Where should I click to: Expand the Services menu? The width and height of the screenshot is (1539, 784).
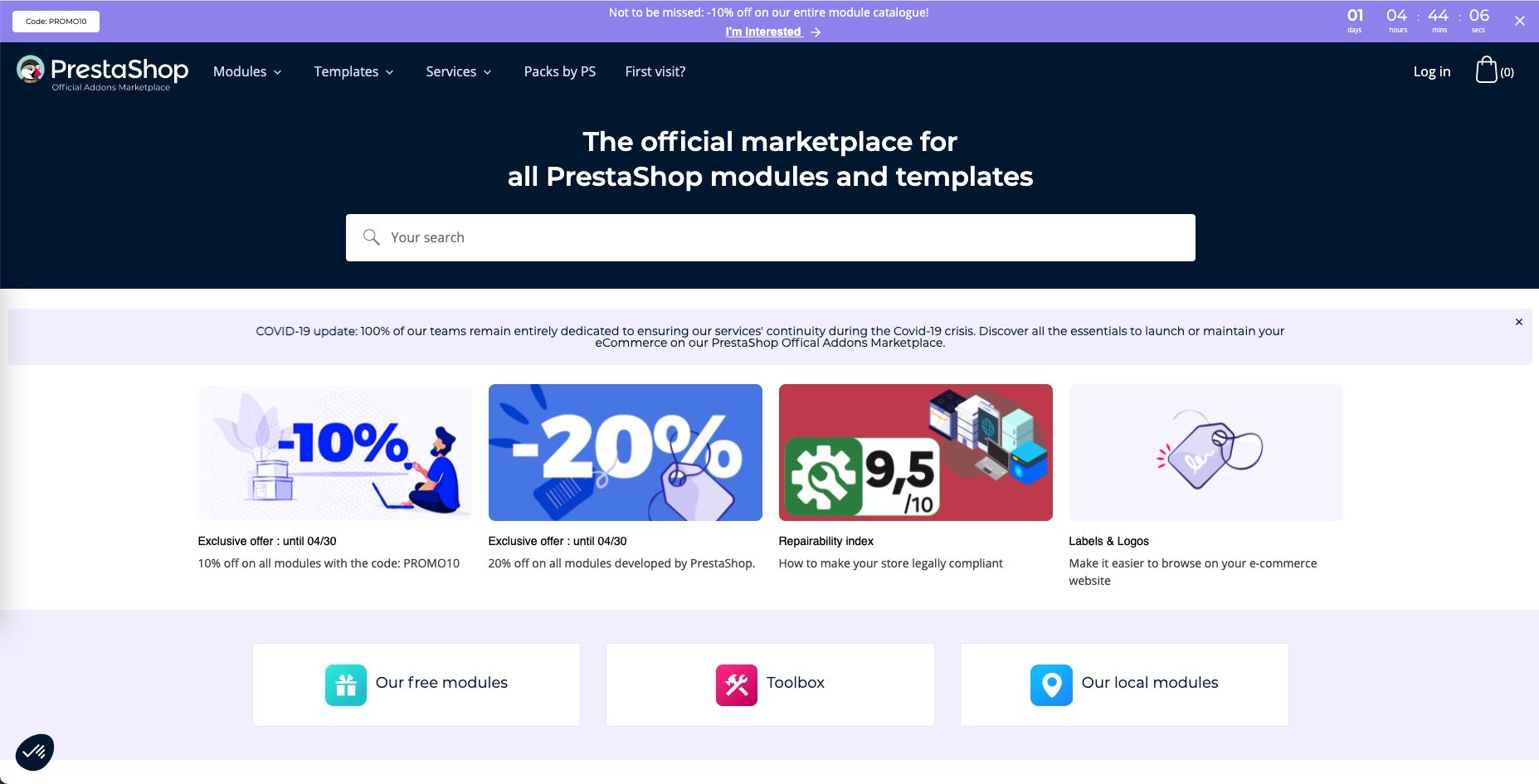(459, 71)
